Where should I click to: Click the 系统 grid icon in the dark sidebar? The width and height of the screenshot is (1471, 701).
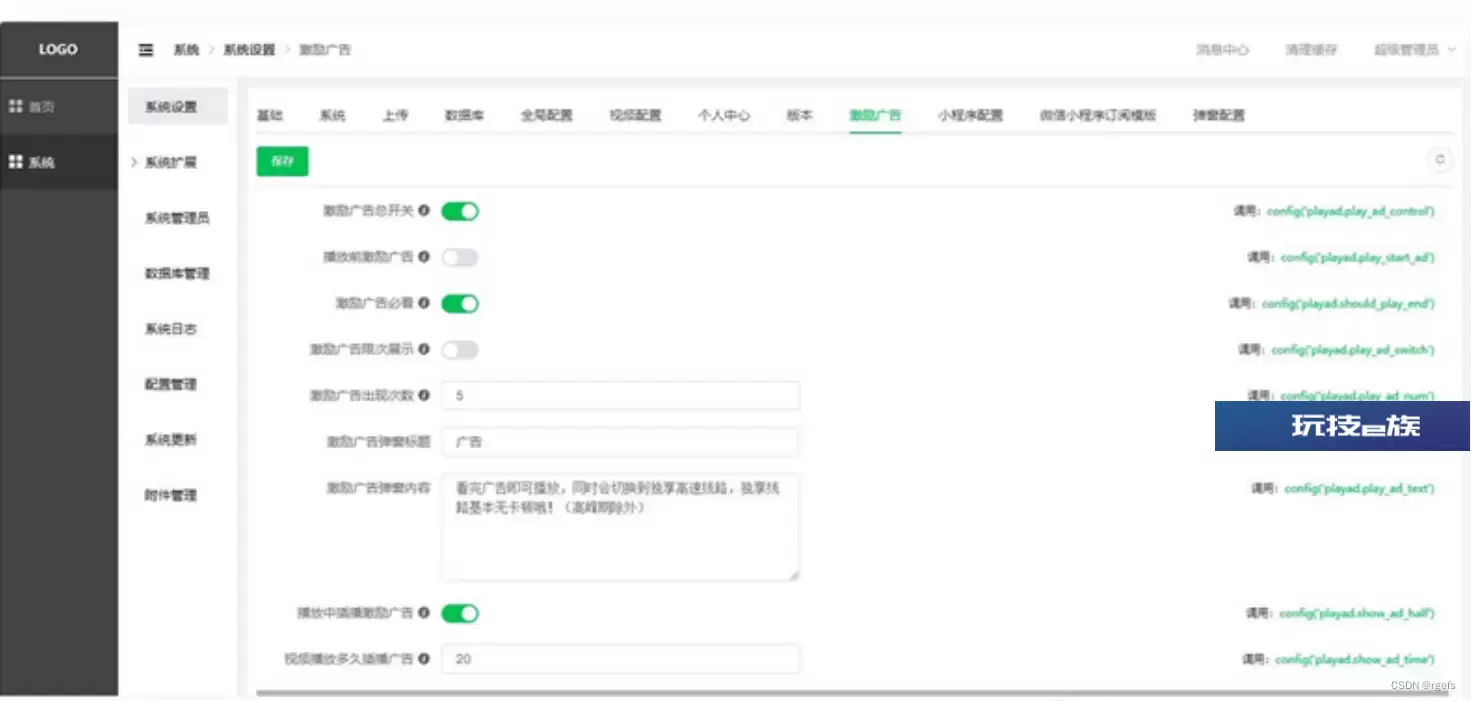click(x=15, y=162)
